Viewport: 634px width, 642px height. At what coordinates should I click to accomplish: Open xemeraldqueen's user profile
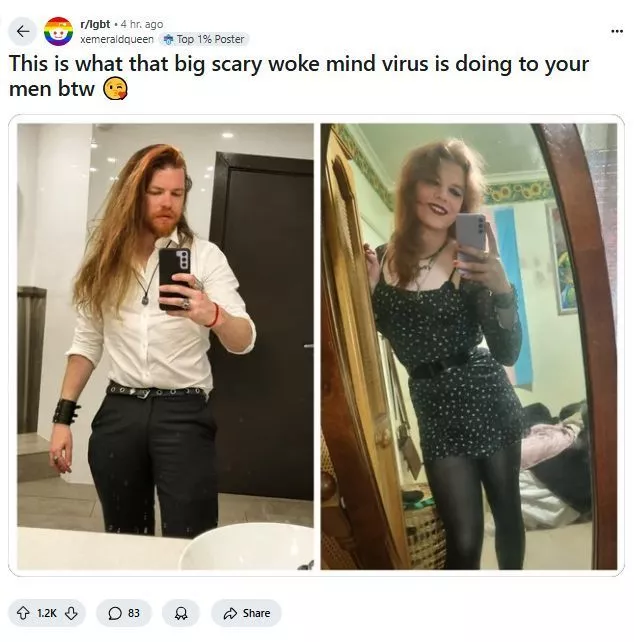point(117,39)
